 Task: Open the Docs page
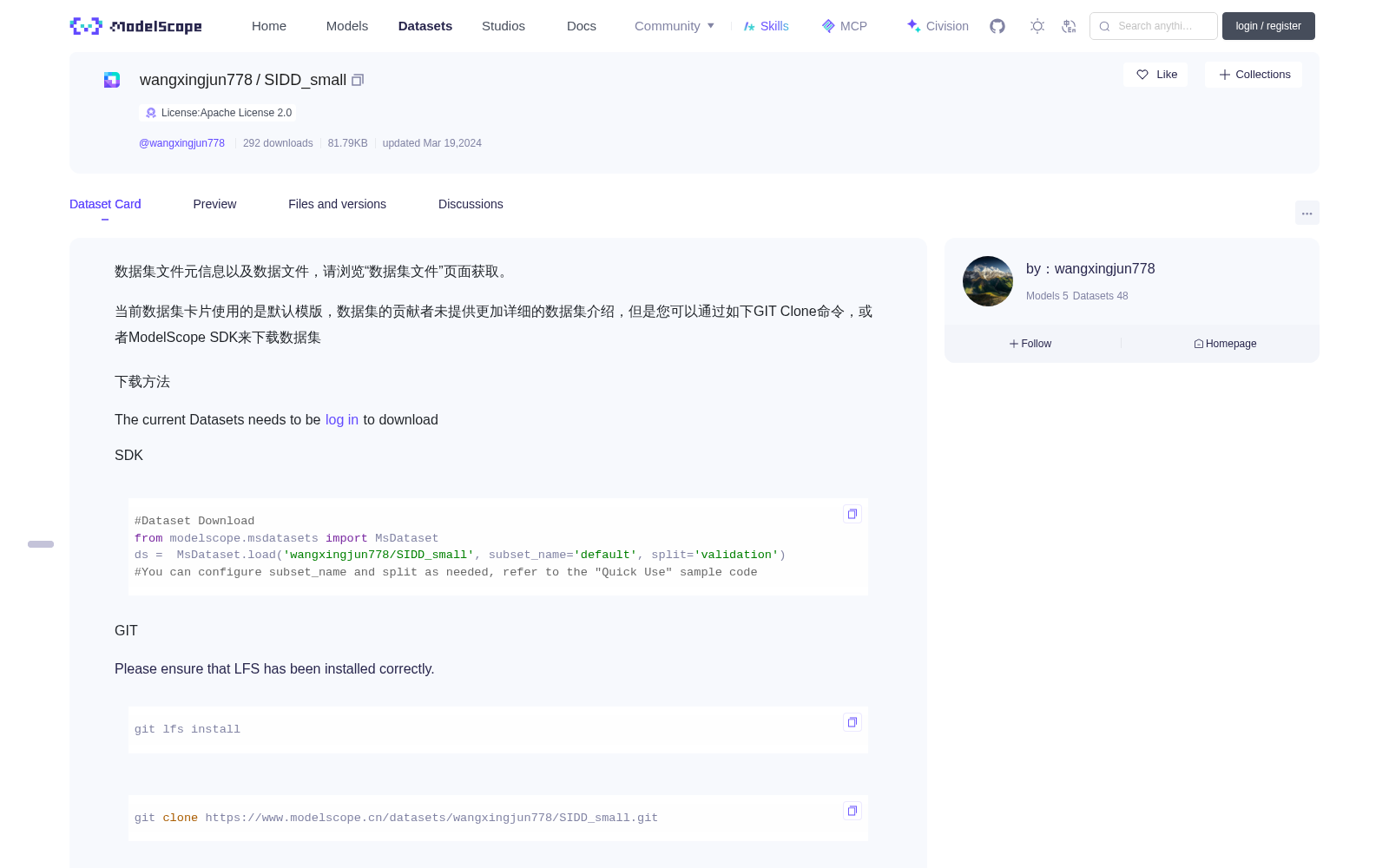point(582,26)
